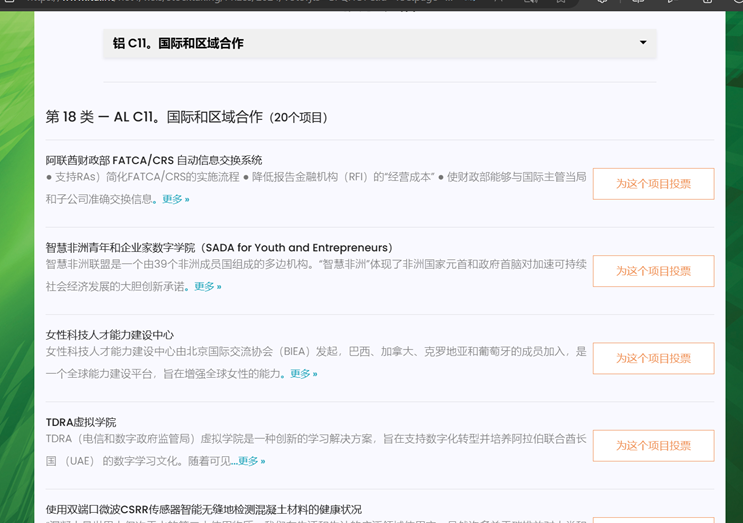
Task: Select the (20个项目) count text
Action: coord(299,117)
